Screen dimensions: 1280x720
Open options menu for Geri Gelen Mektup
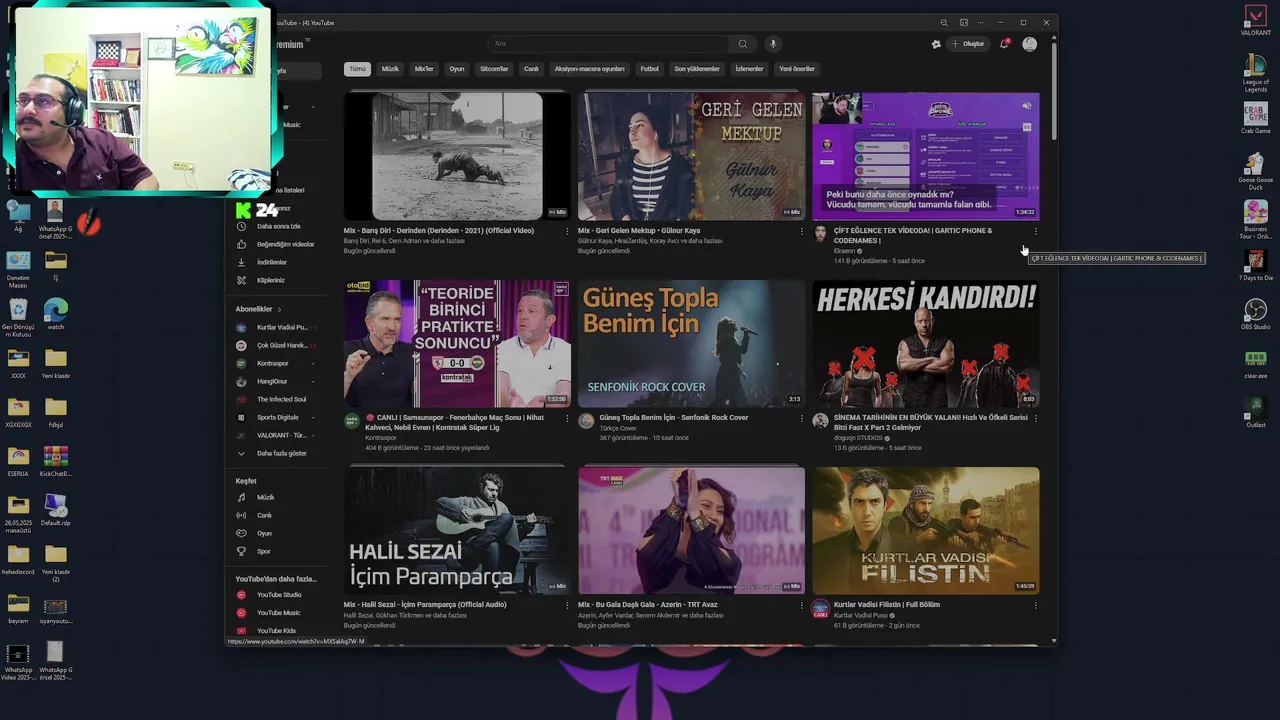click(x=801, y=231)
